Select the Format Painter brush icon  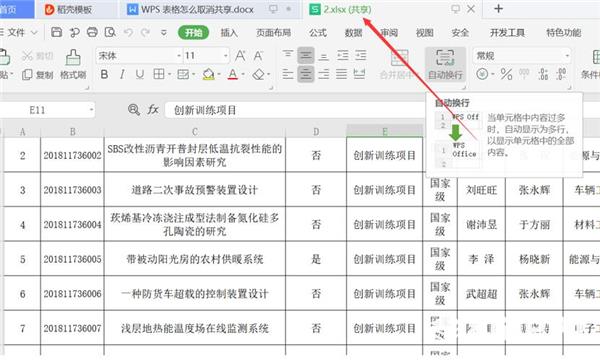point(73,58)
